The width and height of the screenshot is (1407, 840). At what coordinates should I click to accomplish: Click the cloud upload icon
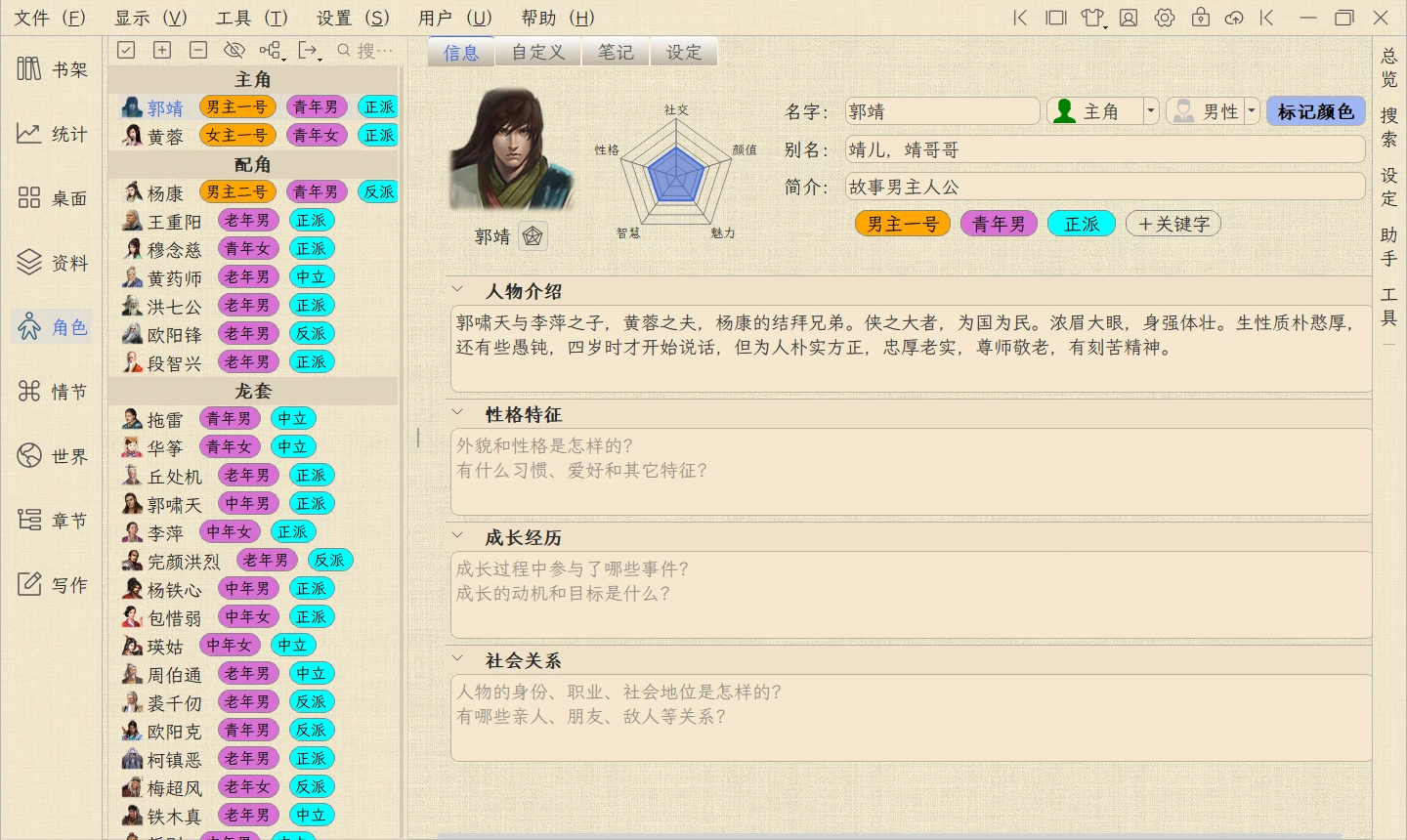coord(1234,18)
